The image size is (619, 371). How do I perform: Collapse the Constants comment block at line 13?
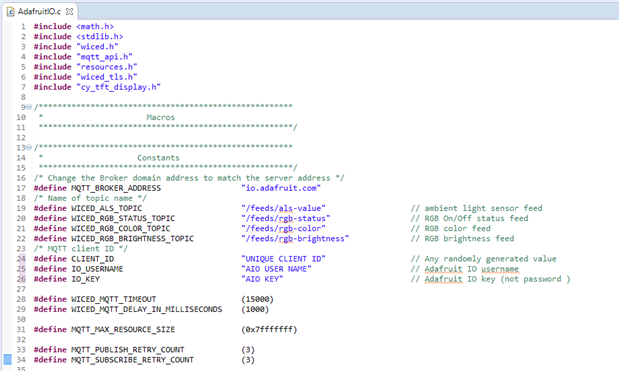click(x=29, y=147)
